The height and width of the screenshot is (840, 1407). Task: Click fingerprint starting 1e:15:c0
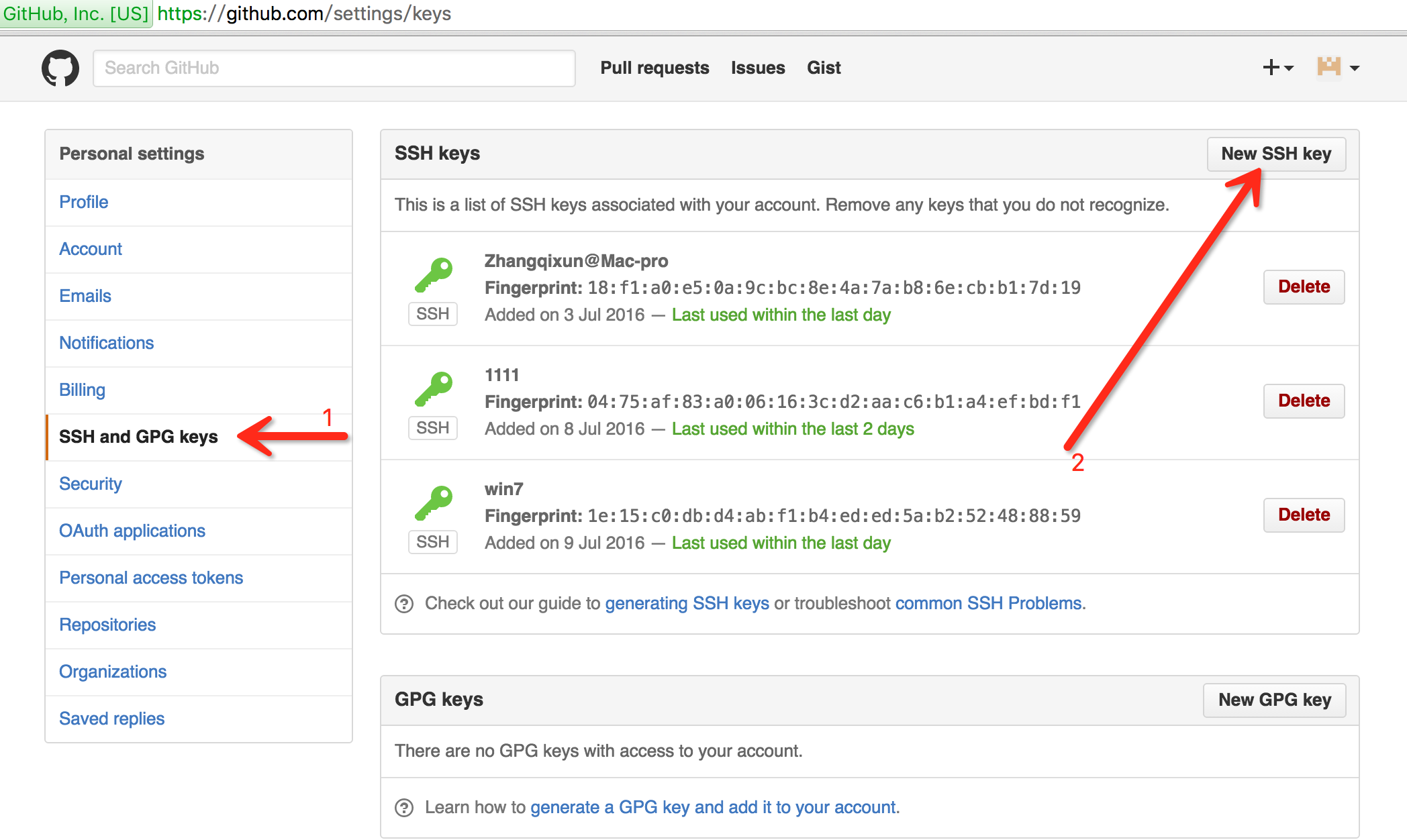pos(834,516)
